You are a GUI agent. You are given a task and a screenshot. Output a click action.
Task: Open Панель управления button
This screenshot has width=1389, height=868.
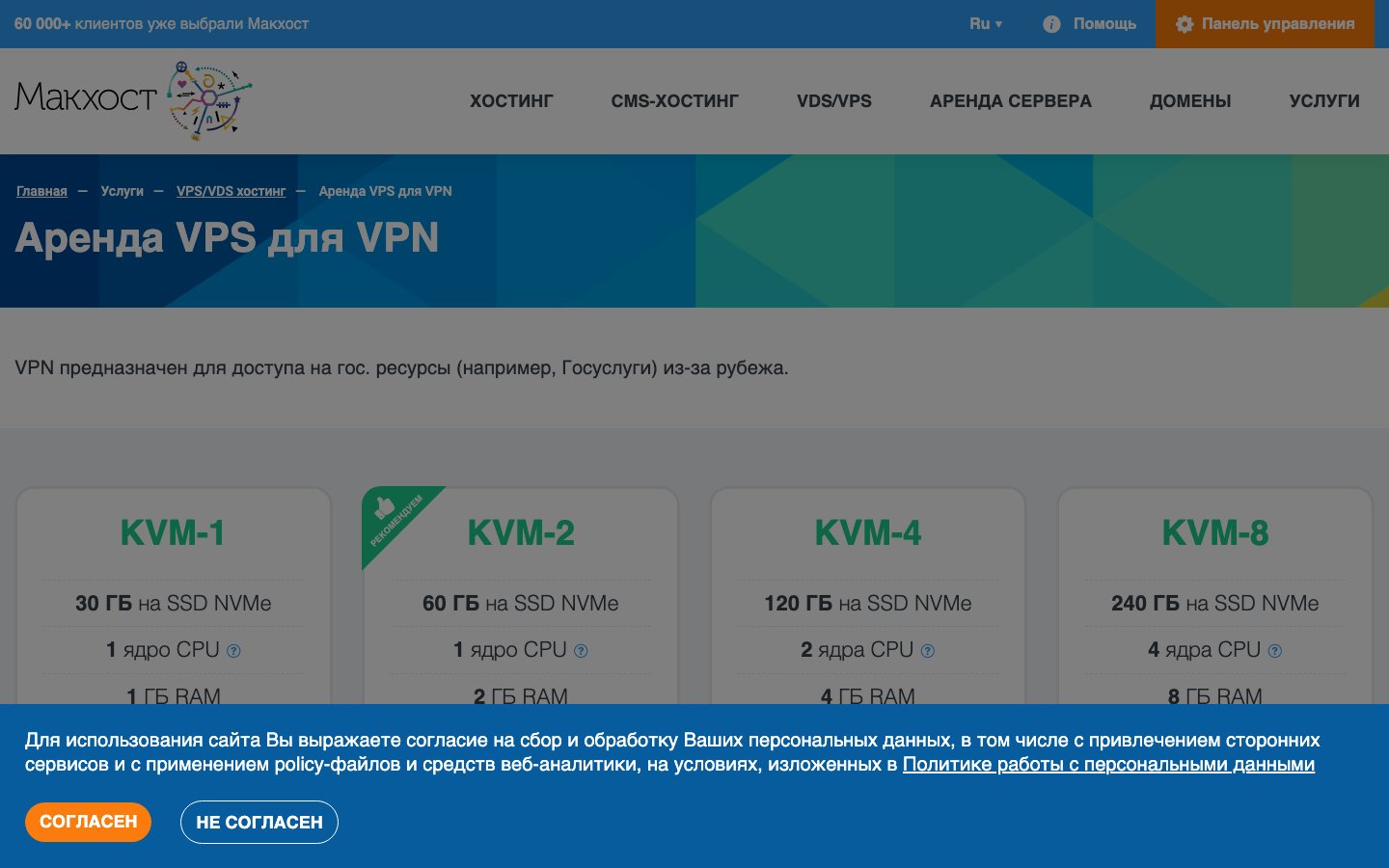[x=1265, y=24]
